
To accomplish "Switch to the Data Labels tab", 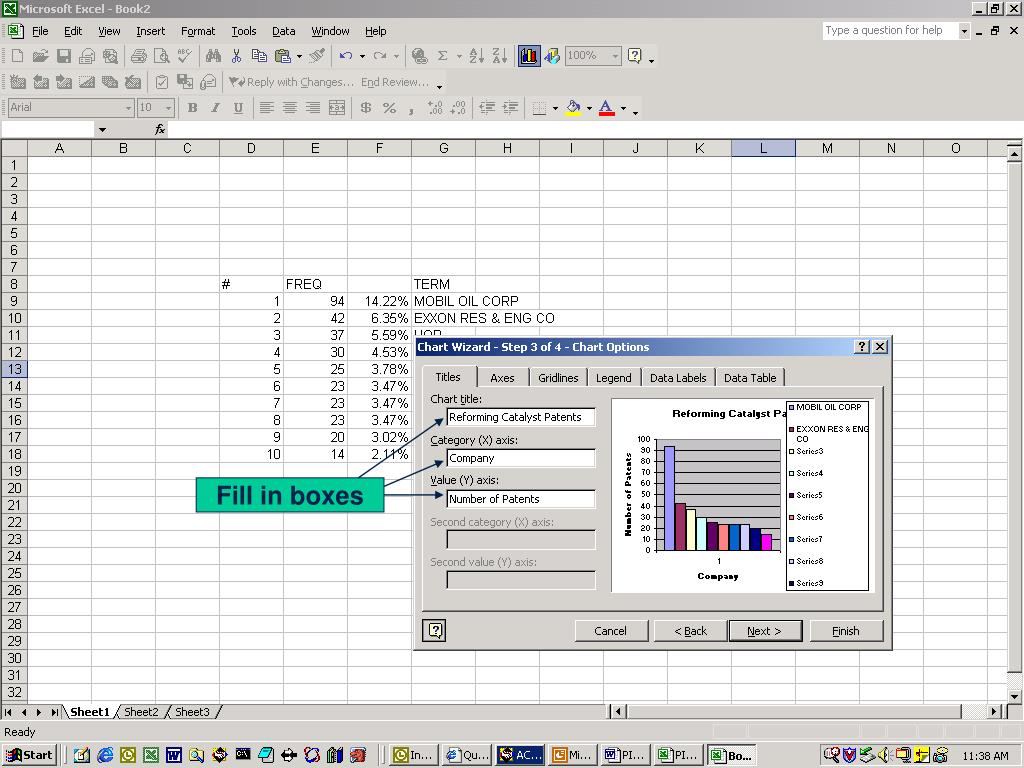I will (678, 377).
